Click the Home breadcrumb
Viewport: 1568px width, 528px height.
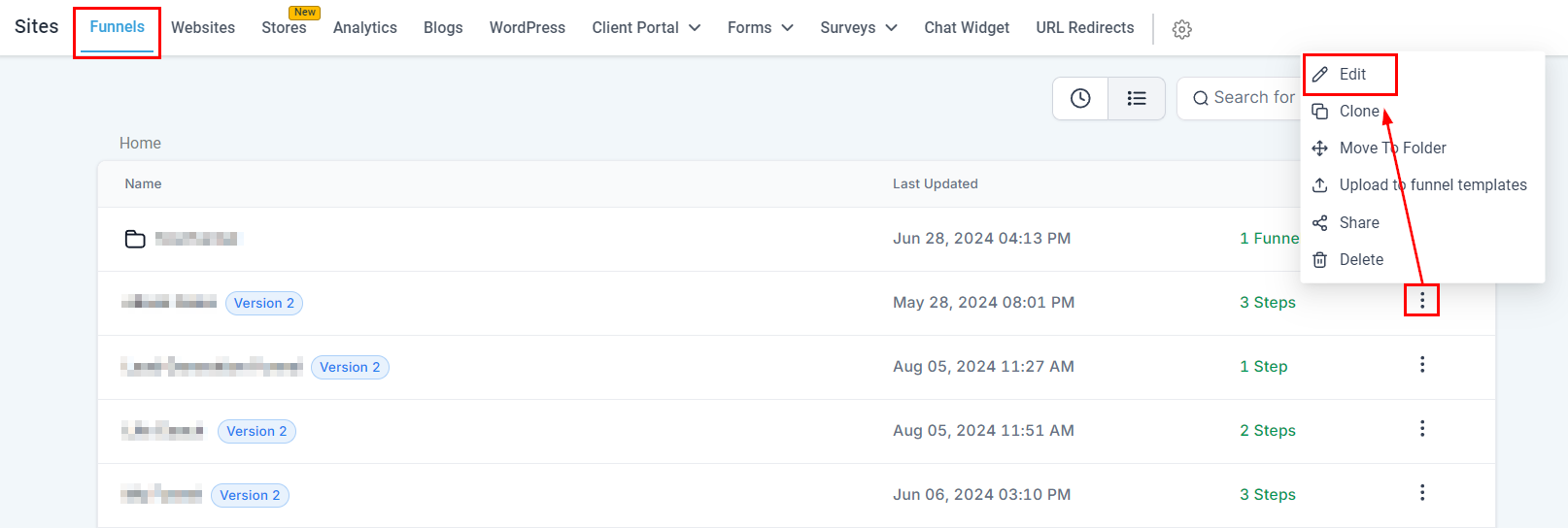click(x=140, y=144)
